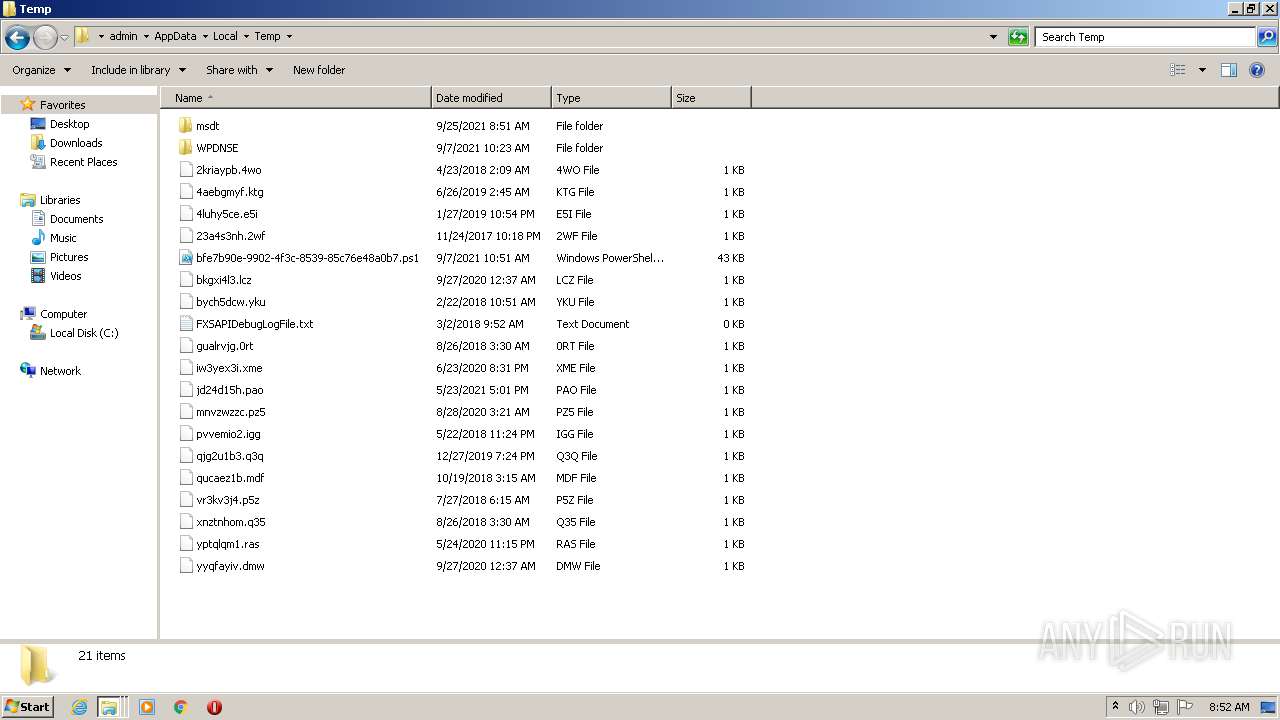The height and width of the screenshot is (720, 1280).
Task: Click the volume speaker tray icon
Action: pyautogui.click(x=1137, y=707)
